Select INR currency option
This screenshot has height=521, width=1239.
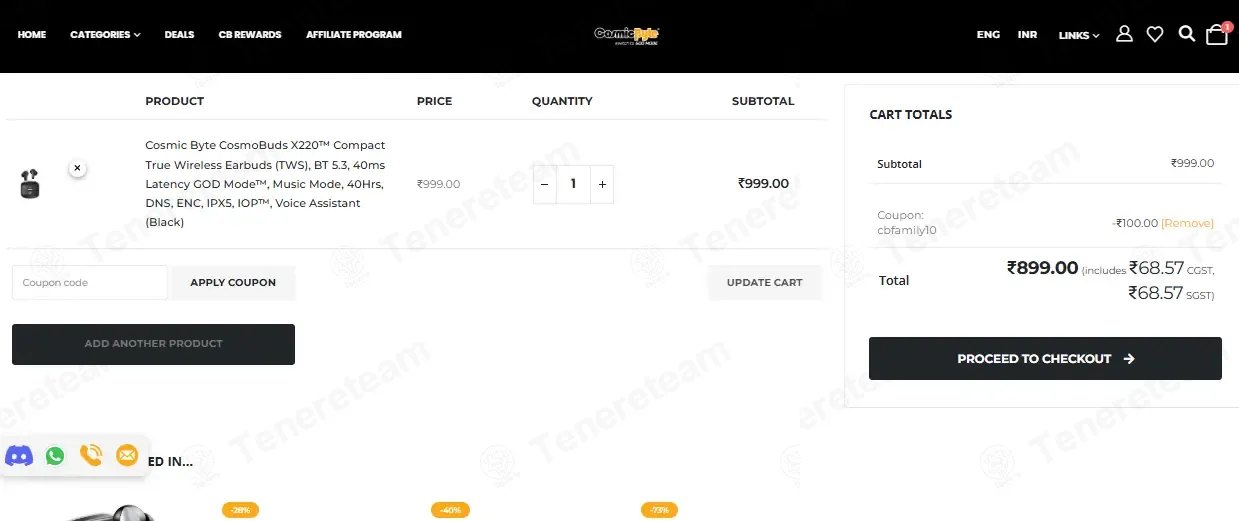1027,35
